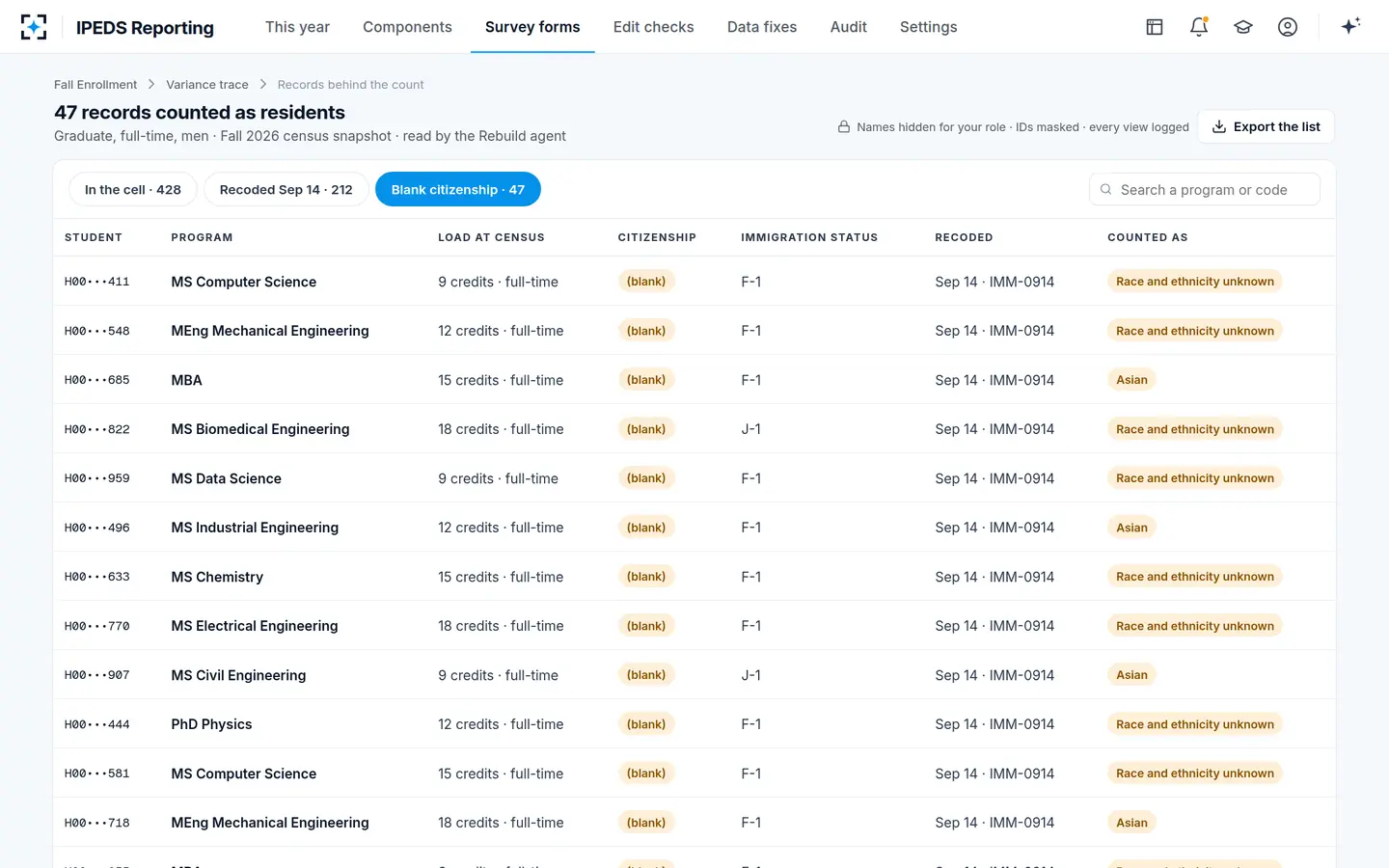
Task: Click Sep 14 · IMM-0914 in MS Industrial Engineering row
Action: (994, 528)
